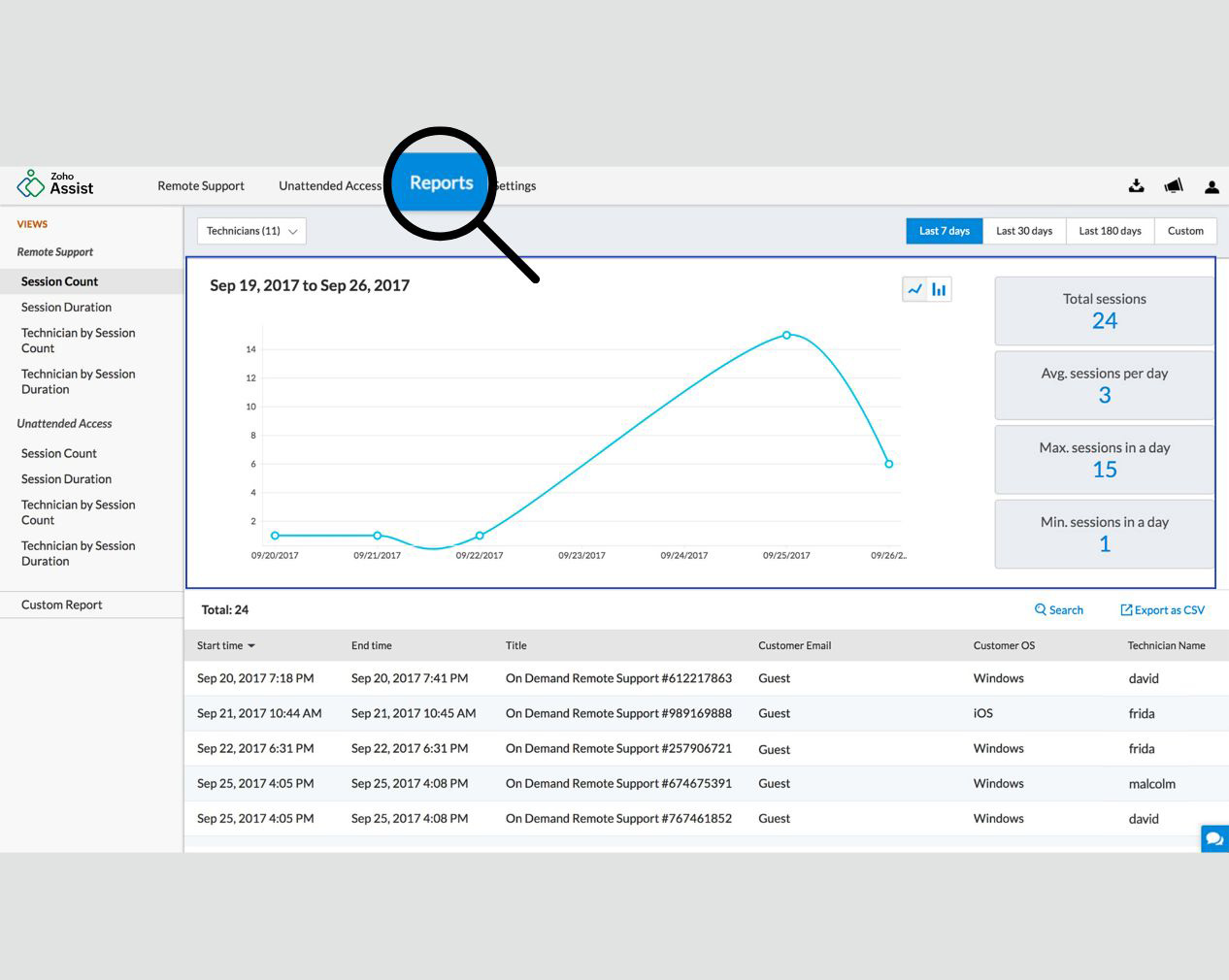This screenshot has height=980, width=1229.
Task: Open Session Duration under Remote Support
Action: 67,308
